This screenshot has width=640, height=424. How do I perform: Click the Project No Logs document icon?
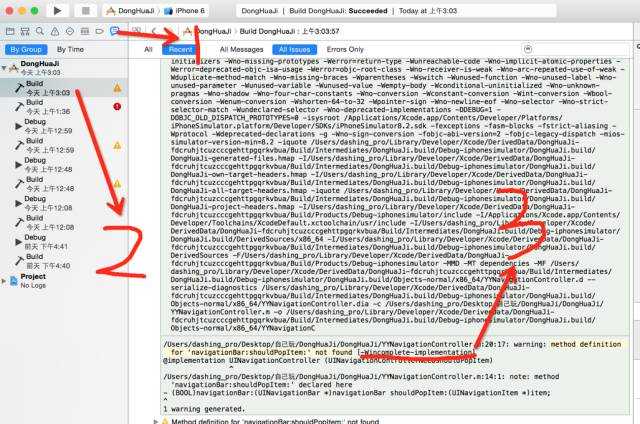pyautogui.click(x=14, y=281)
